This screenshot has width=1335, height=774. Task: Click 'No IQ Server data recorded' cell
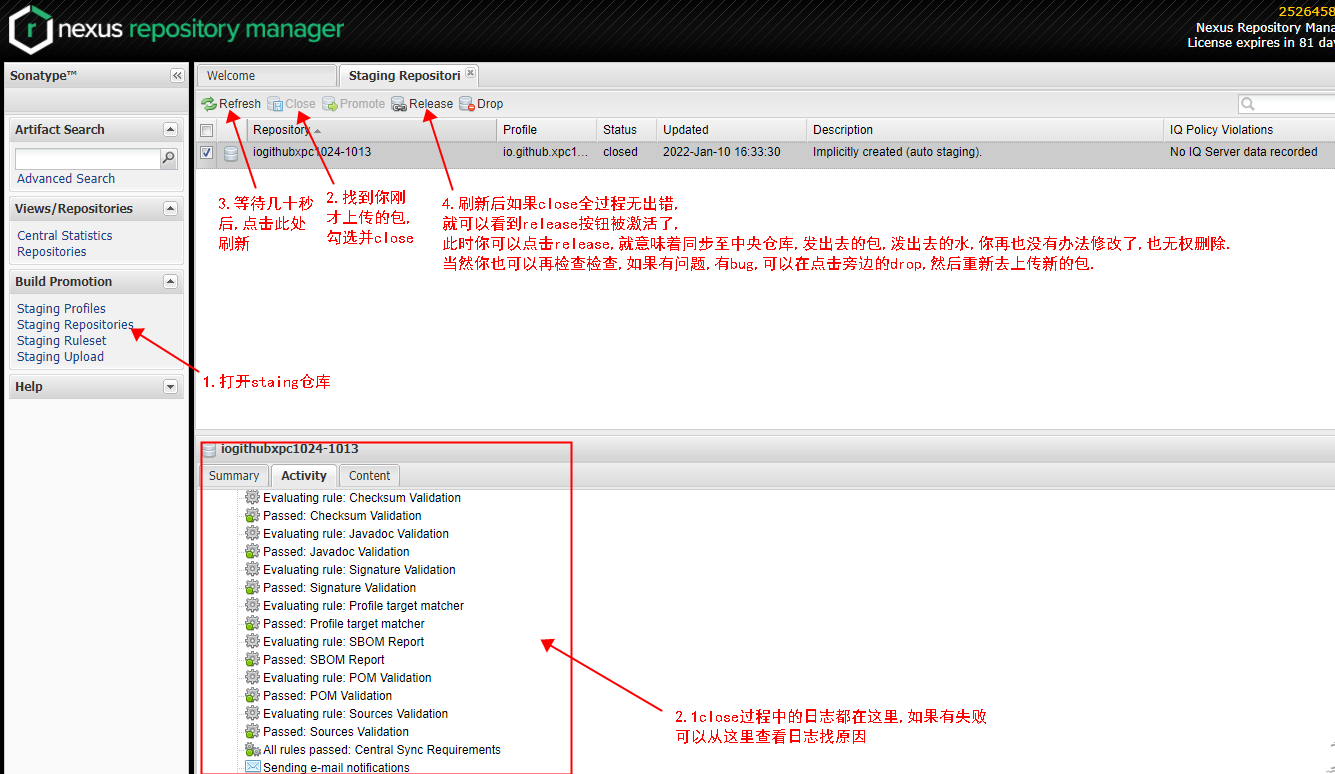tap(1244, 152)
